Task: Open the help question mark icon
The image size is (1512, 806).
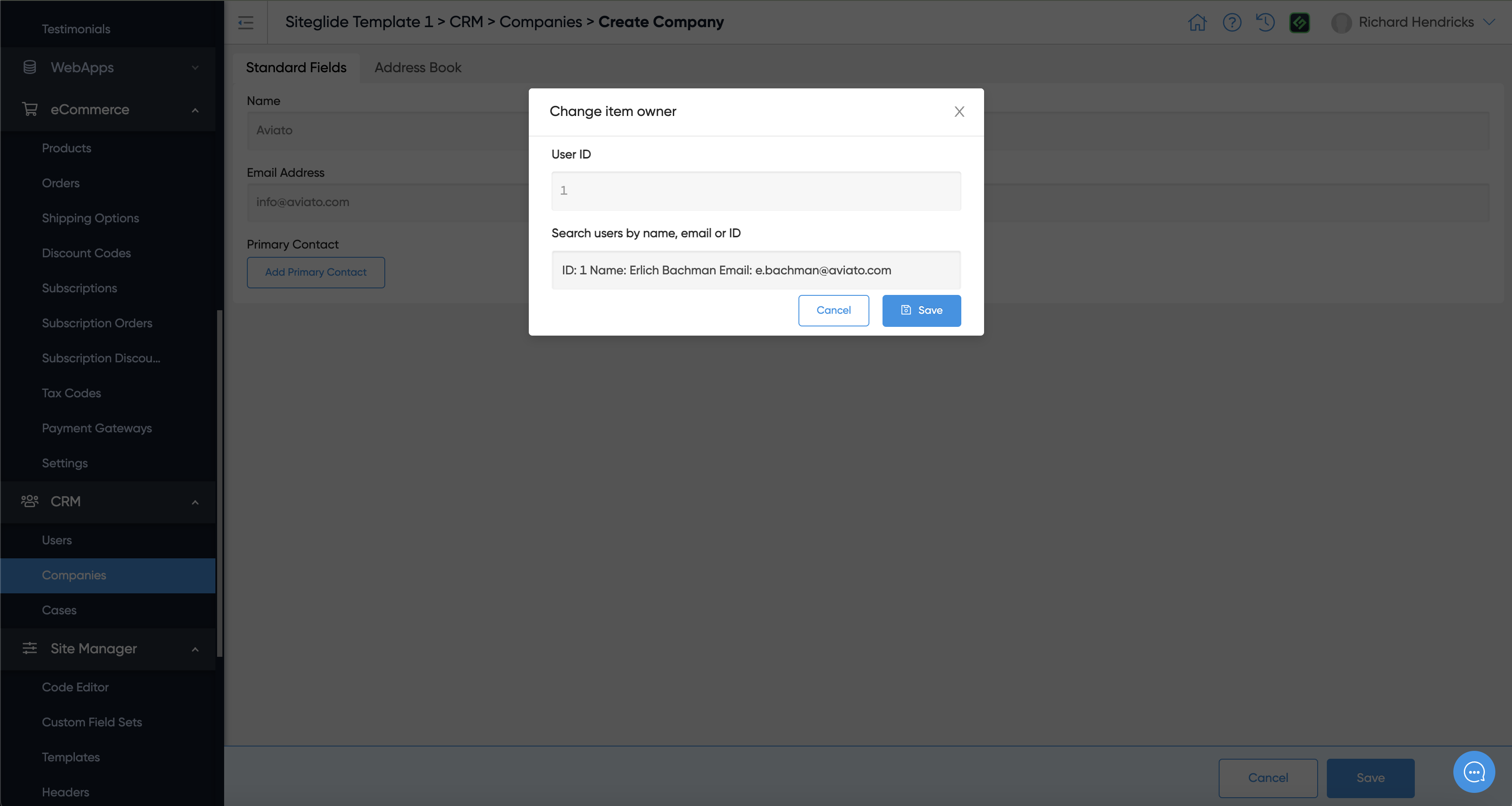Action: [x=1231, y=22]
